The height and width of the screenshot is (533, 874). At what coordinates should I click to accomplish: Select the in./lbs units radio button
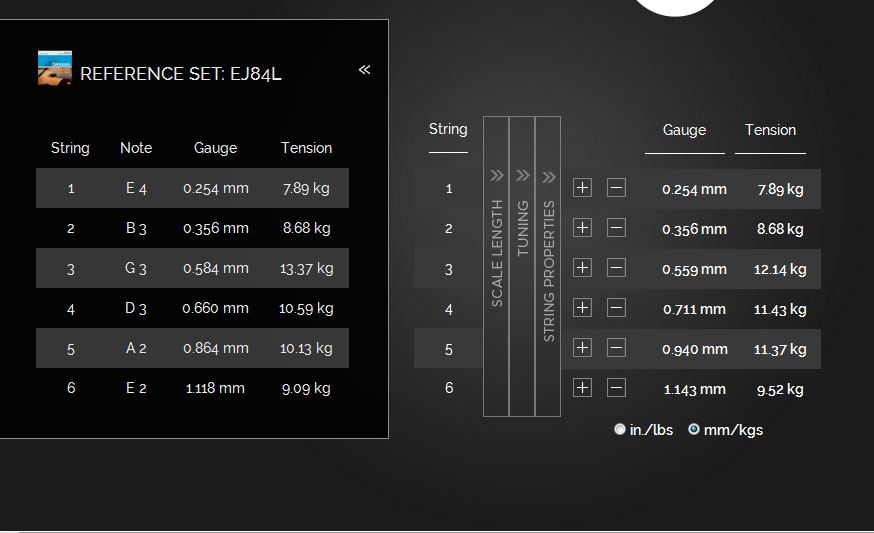tap(619, 429)
